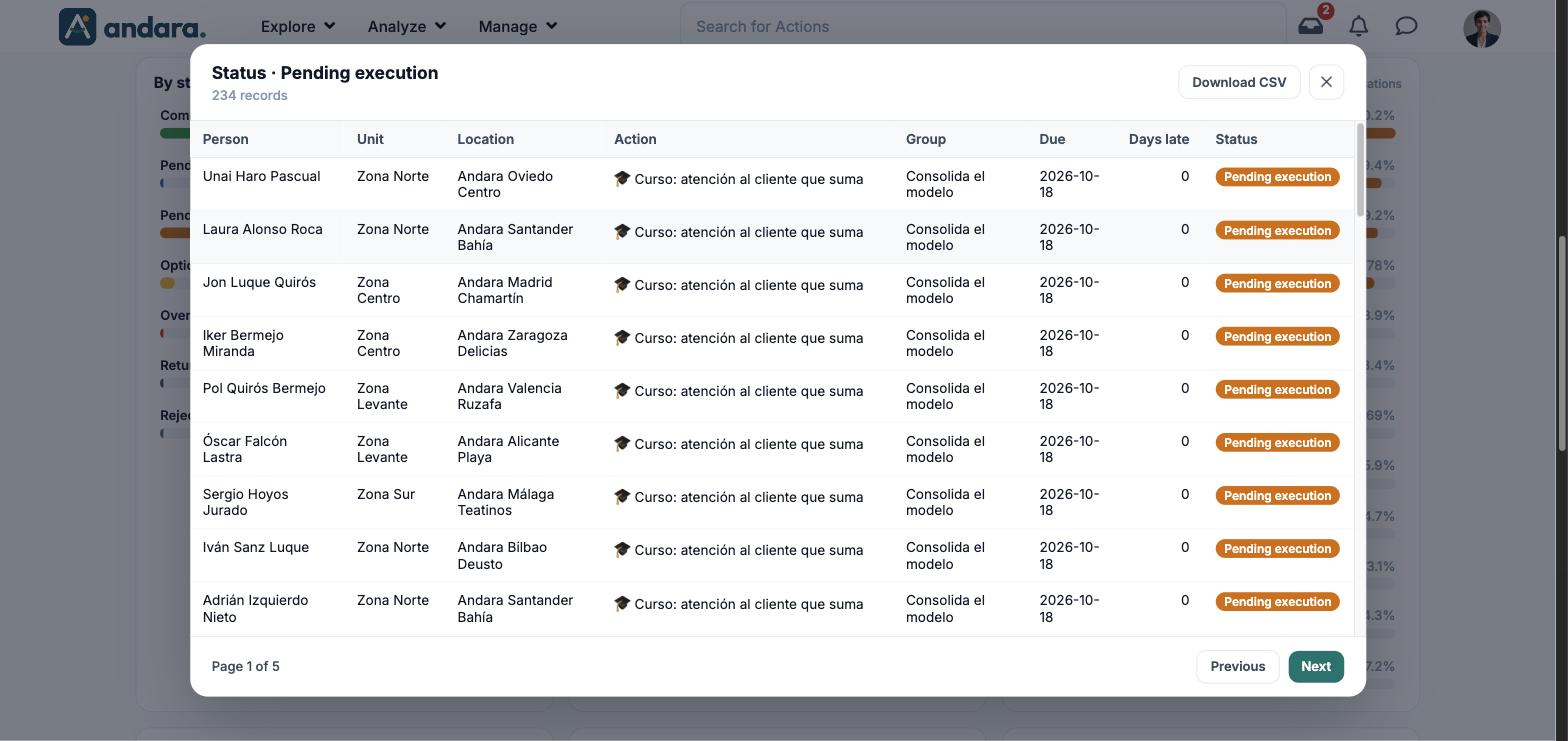This screenshot has height=741, width=1568.
Task: Sort by the Days late column header
Action: click(1159, 139)
